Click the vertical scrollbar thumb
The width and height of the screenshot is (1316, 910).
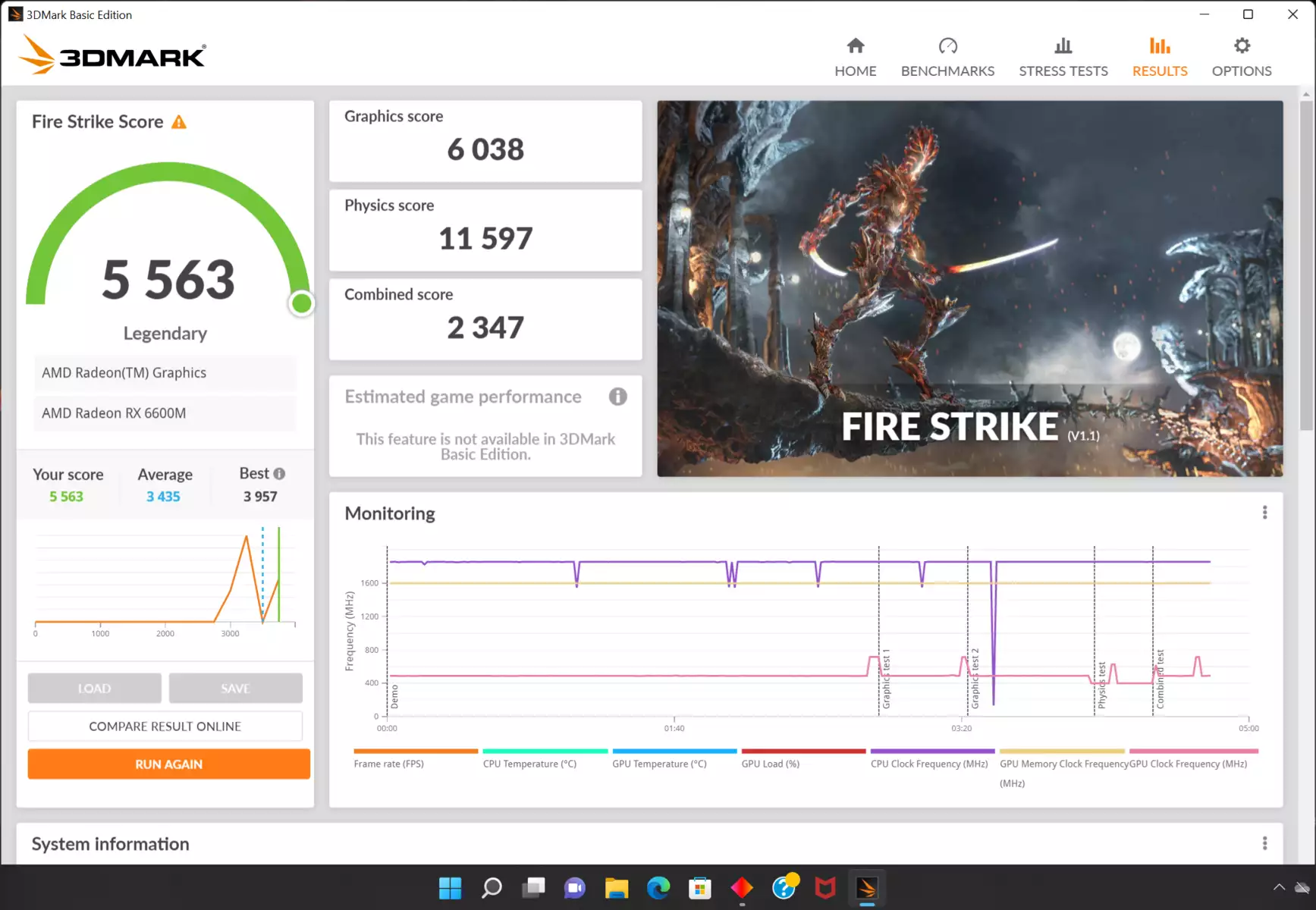1305,265
